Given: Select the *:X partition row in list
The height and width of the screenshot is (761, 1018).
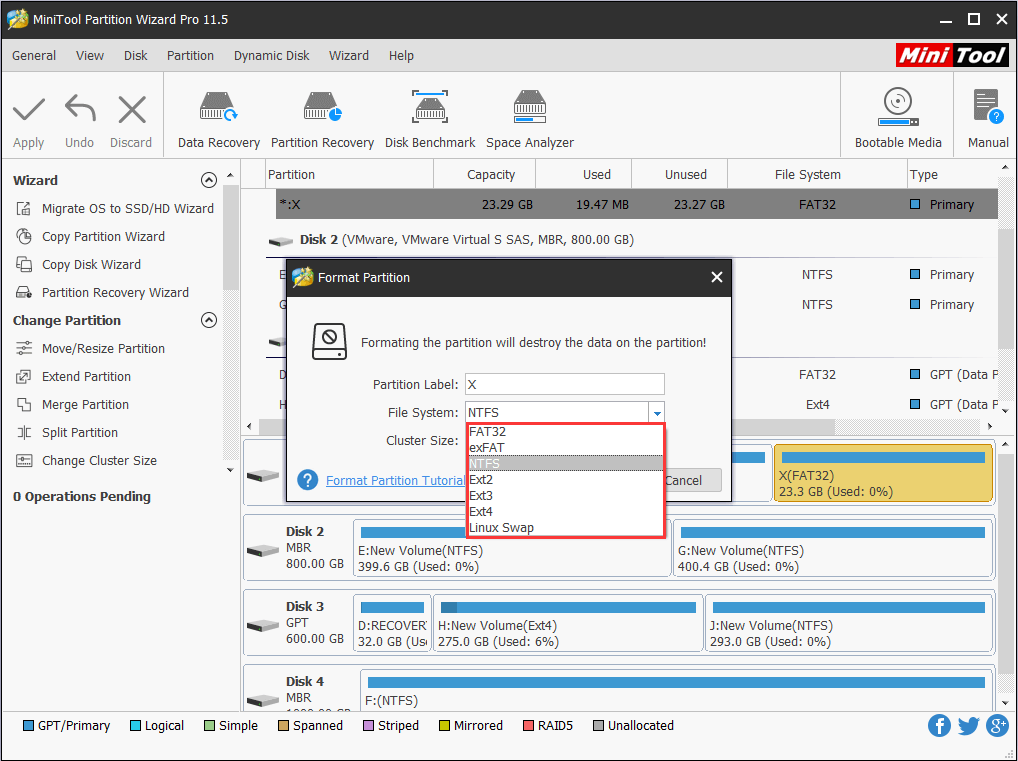Looking at the screenshot, I should (x=636, y=205).
